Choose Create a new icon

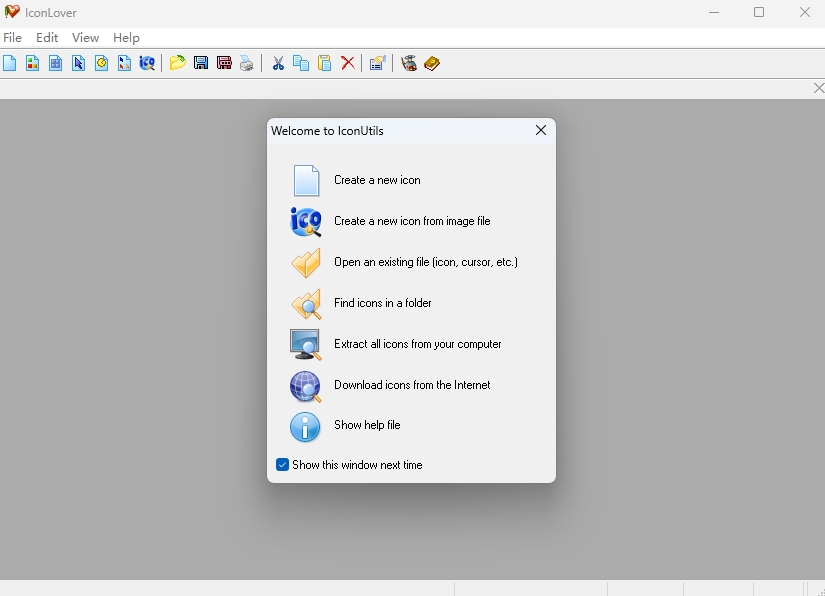click(x=377, y=180)
